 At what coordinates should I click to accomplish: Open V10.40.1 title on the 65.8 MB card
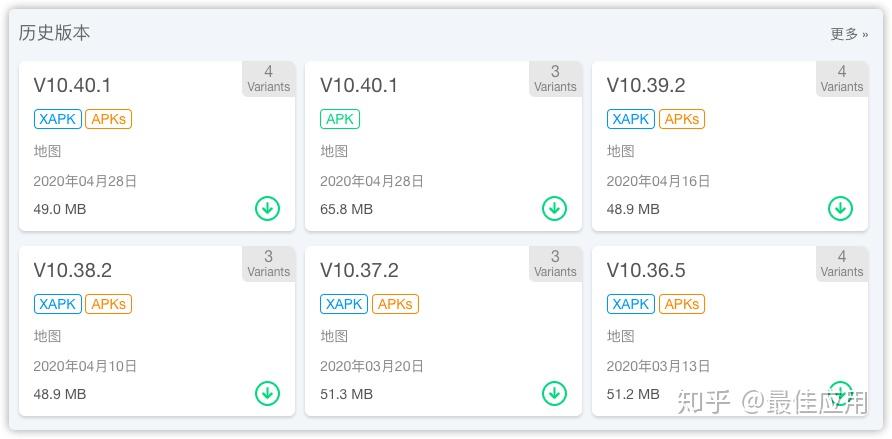click(x=359, y=85)
